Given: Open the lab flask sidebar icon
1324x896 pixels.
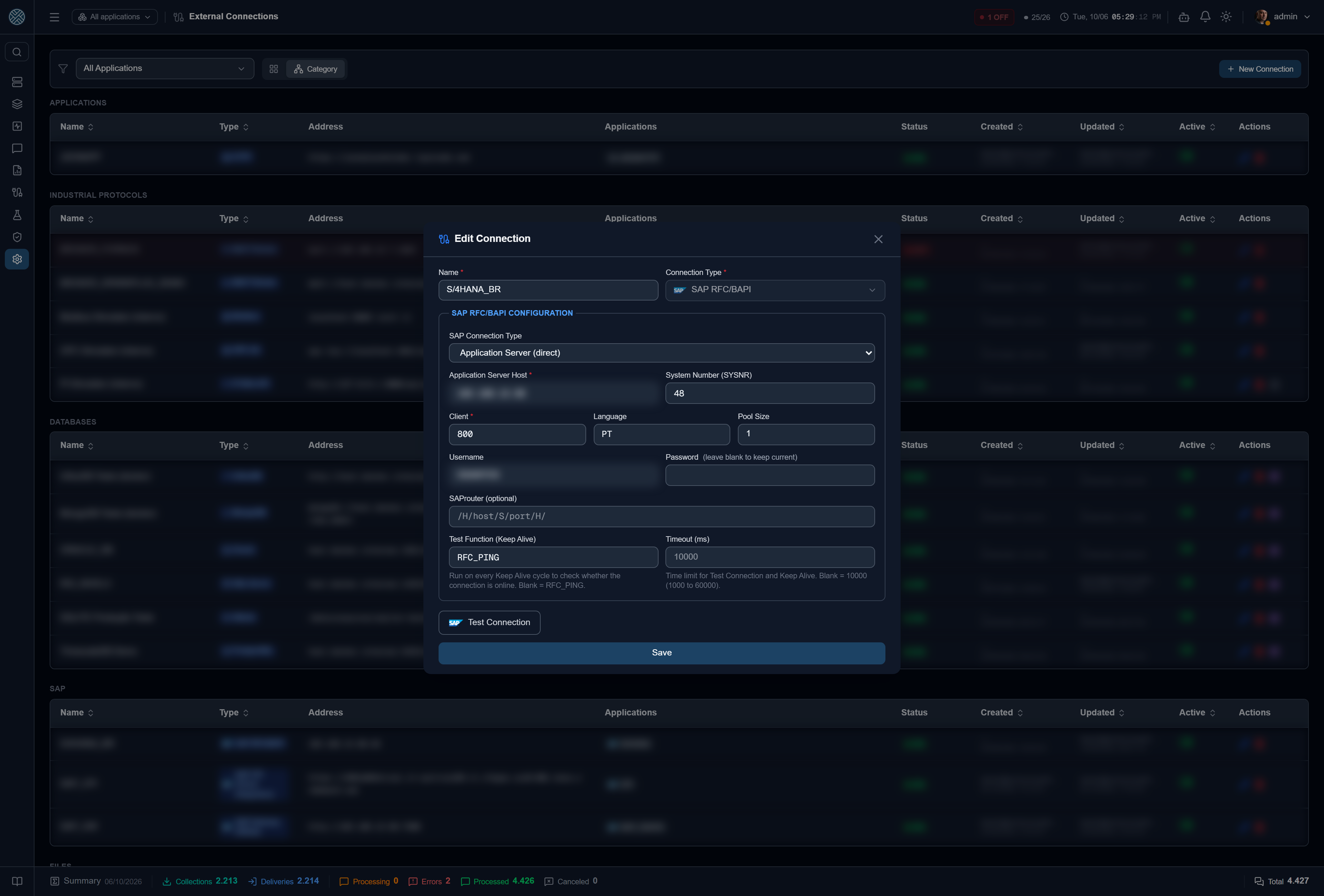Looking at the screenshot, I should (17, 215).
